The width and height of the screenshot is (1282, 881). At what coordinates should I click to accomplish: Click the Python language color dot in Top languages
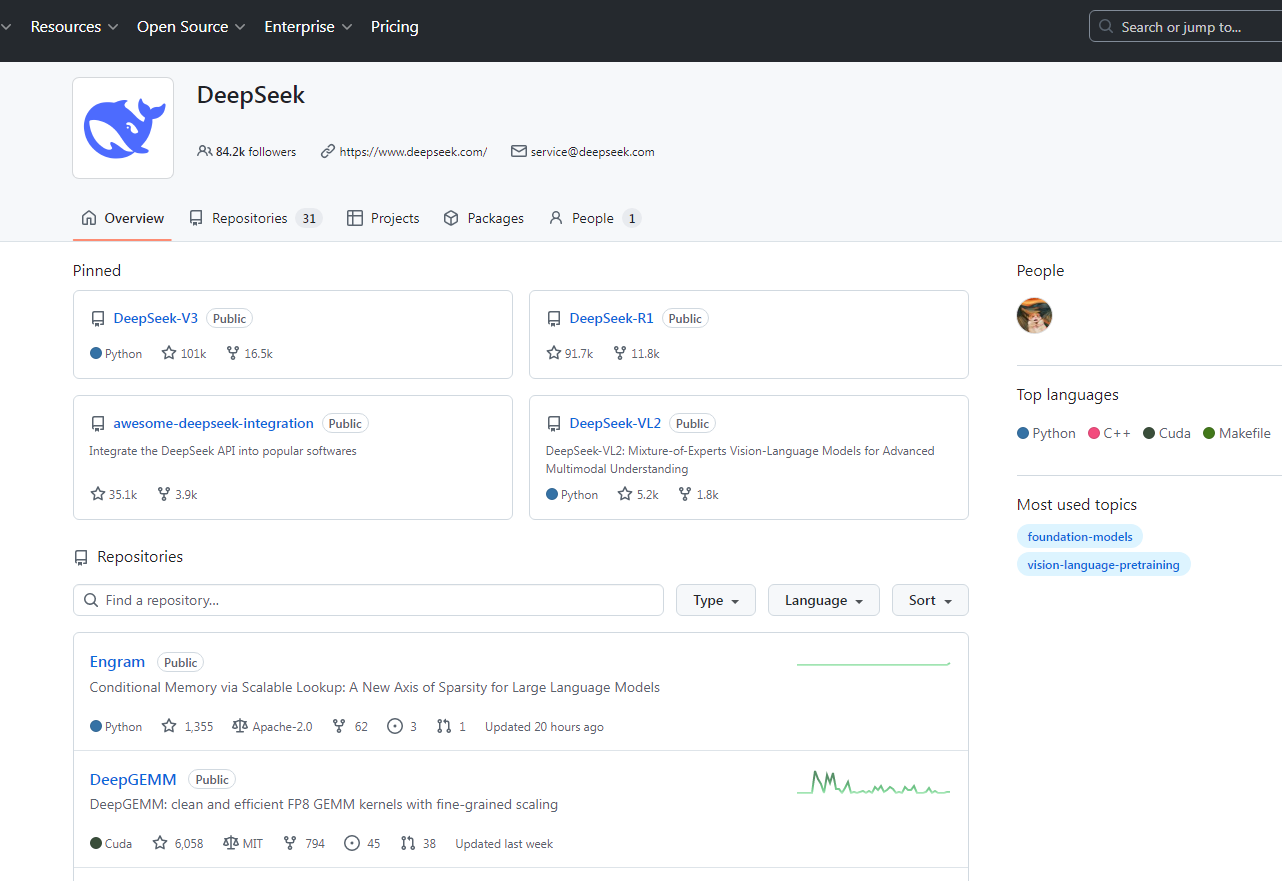pyautogui.click(x=1023, y=433)
